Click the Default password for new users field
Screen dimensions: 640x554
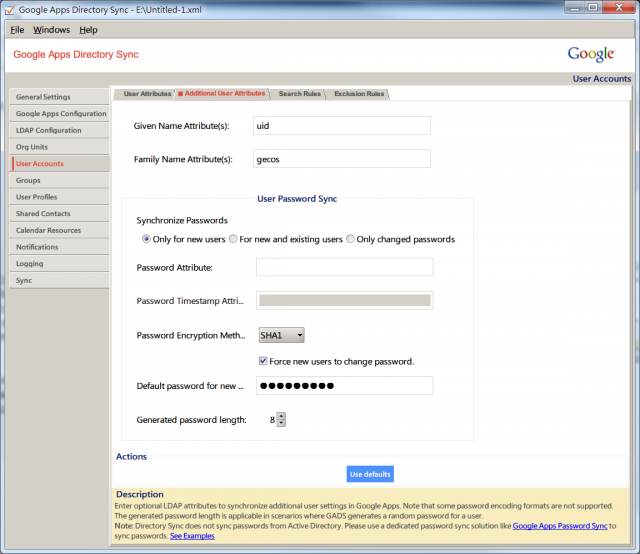point(344,385)
